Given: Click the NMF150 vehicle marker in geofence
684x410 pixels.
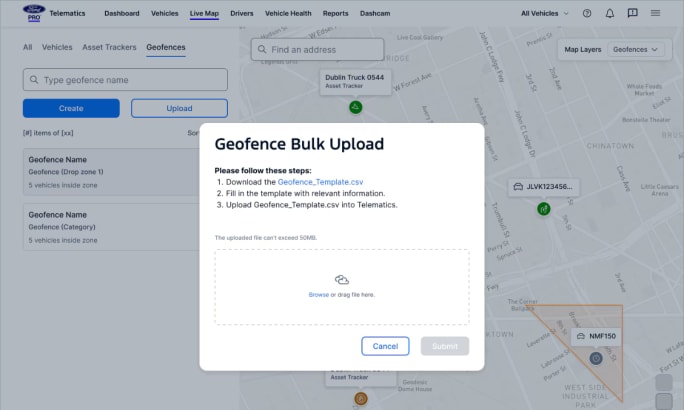Looking at the screenshot, I should (596, 357).
